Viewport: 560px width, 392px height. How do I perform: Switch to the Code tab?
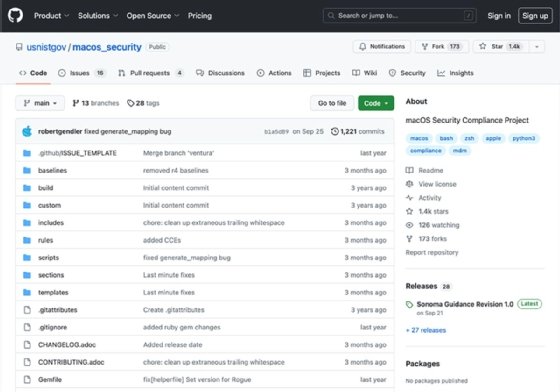pyautogui.click(x=33, y=73)
